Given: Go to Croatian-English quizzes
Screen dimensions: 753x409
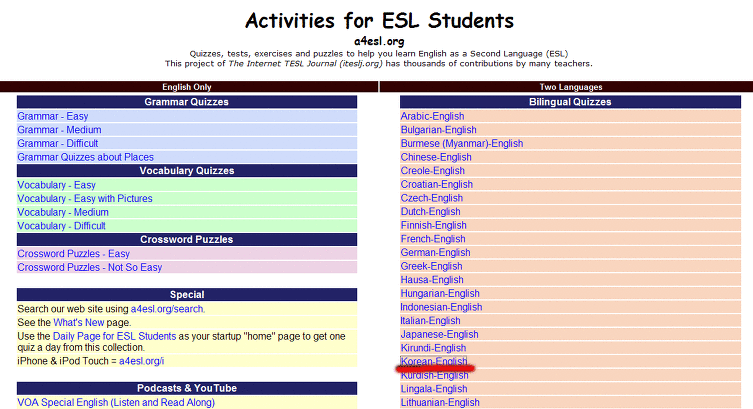Looking at the screenshot, I should (x=437, y=184).
